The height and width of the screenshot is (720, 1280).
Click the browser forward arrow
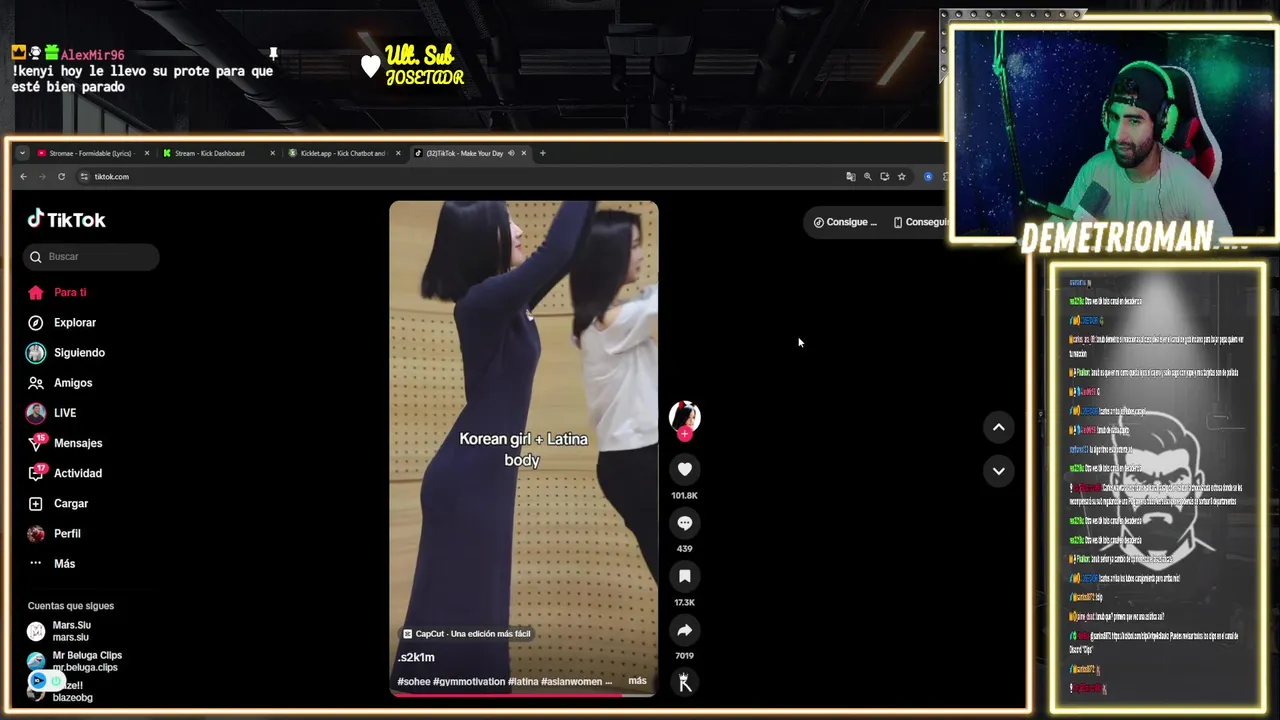(42, 177)
